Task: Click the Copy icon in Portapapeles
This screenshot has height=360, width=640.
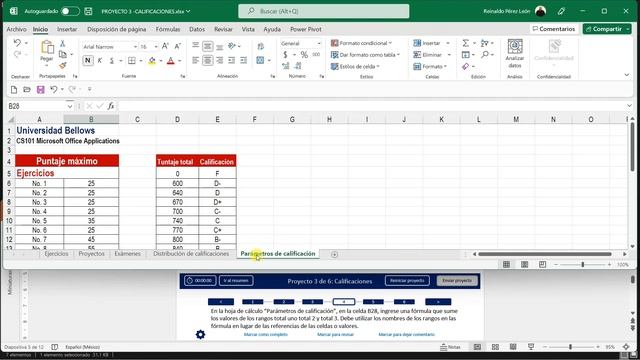Action: (62, 54)
